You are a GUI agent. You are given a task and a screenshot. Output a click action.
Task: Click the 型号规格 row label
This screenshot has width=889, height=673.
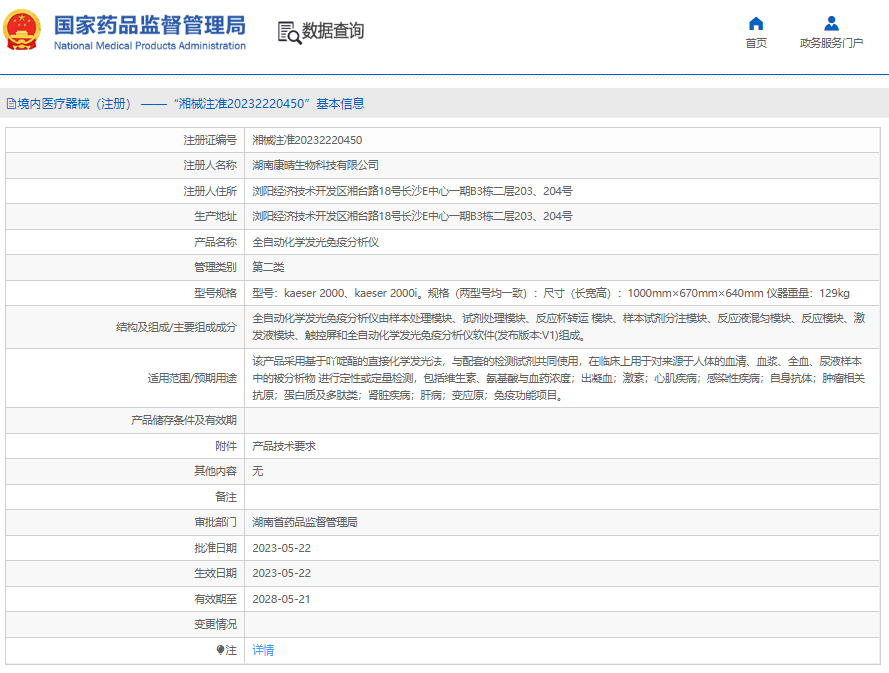click(215, 293)
